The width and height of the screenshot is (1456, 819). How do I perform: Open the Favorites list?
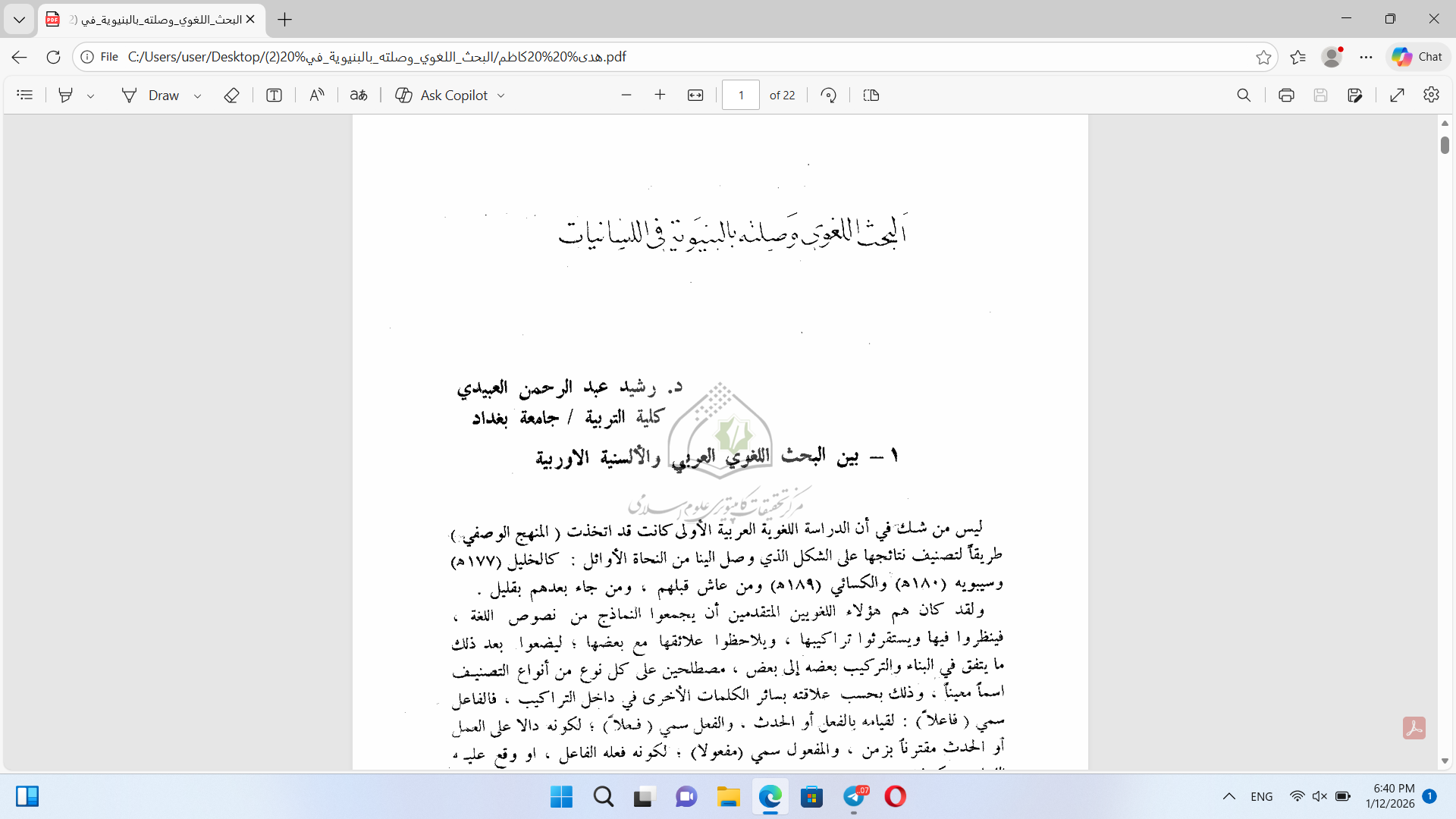pyautogui.click(x=1298, y=57)
